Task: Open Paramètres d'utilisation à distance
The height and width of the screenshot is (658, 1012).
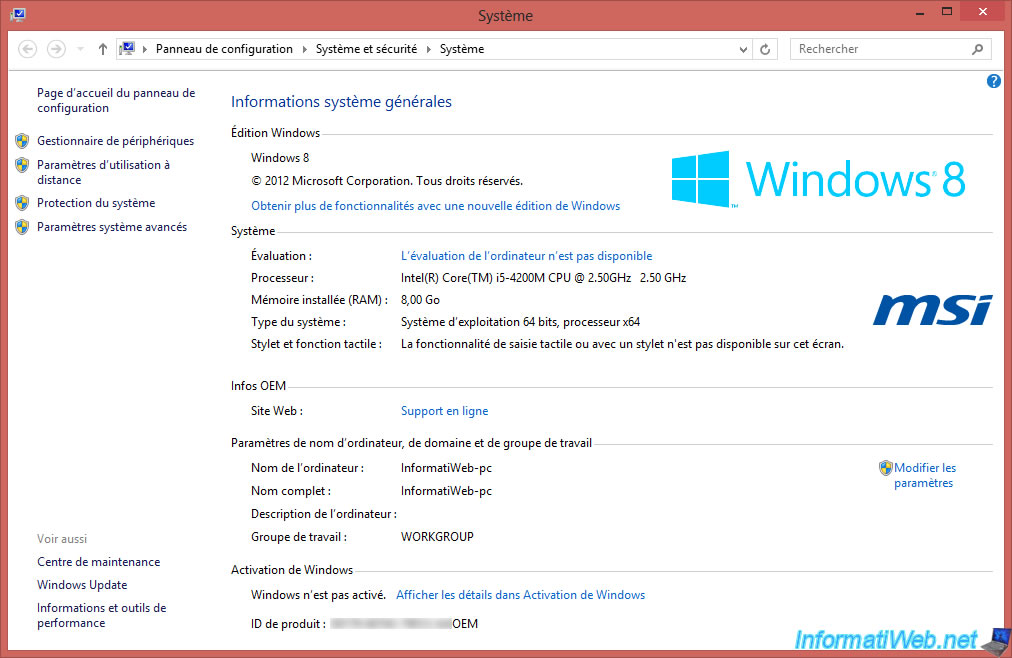Action: 103,172
